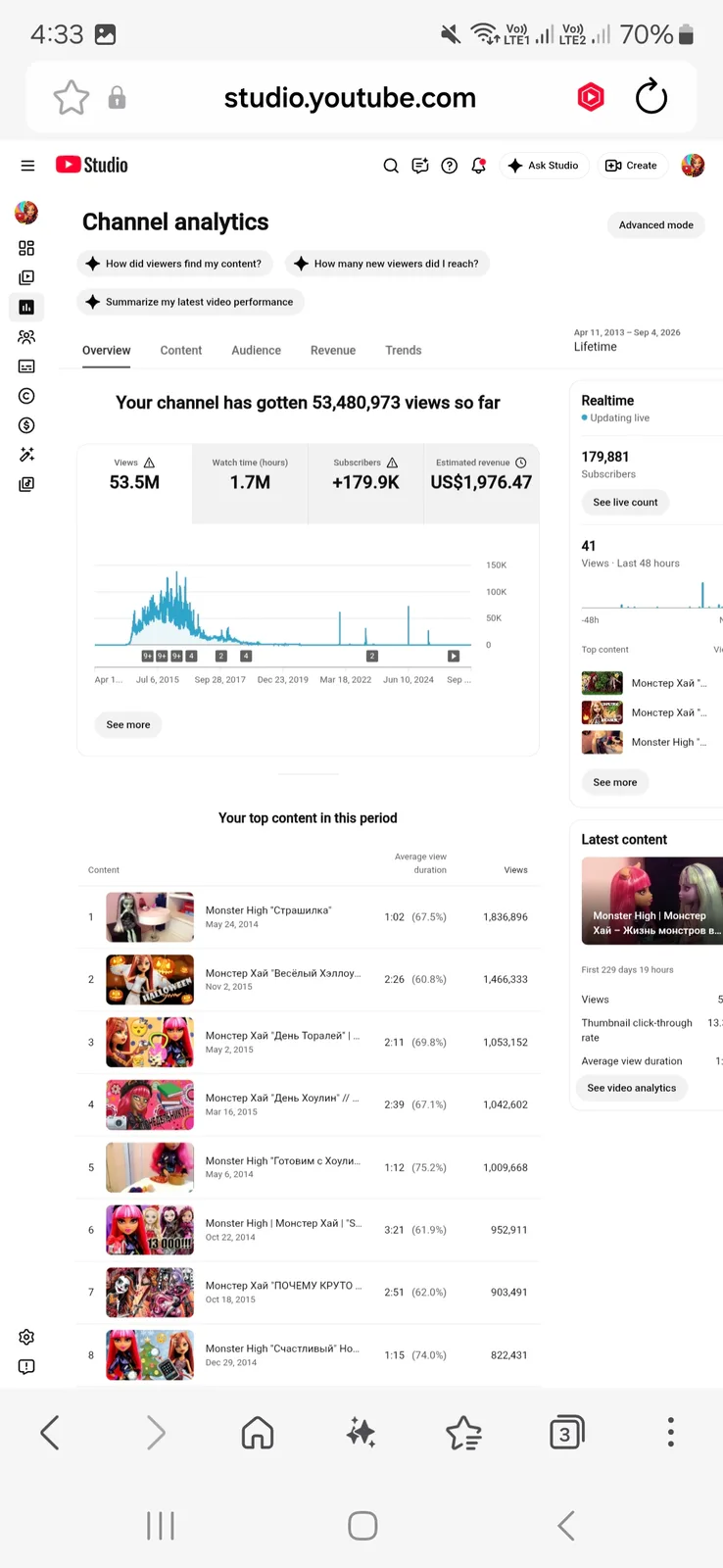The image size is (723, 1568).
Task: Open the Customization magic wand icon
Action: point(26,455)
